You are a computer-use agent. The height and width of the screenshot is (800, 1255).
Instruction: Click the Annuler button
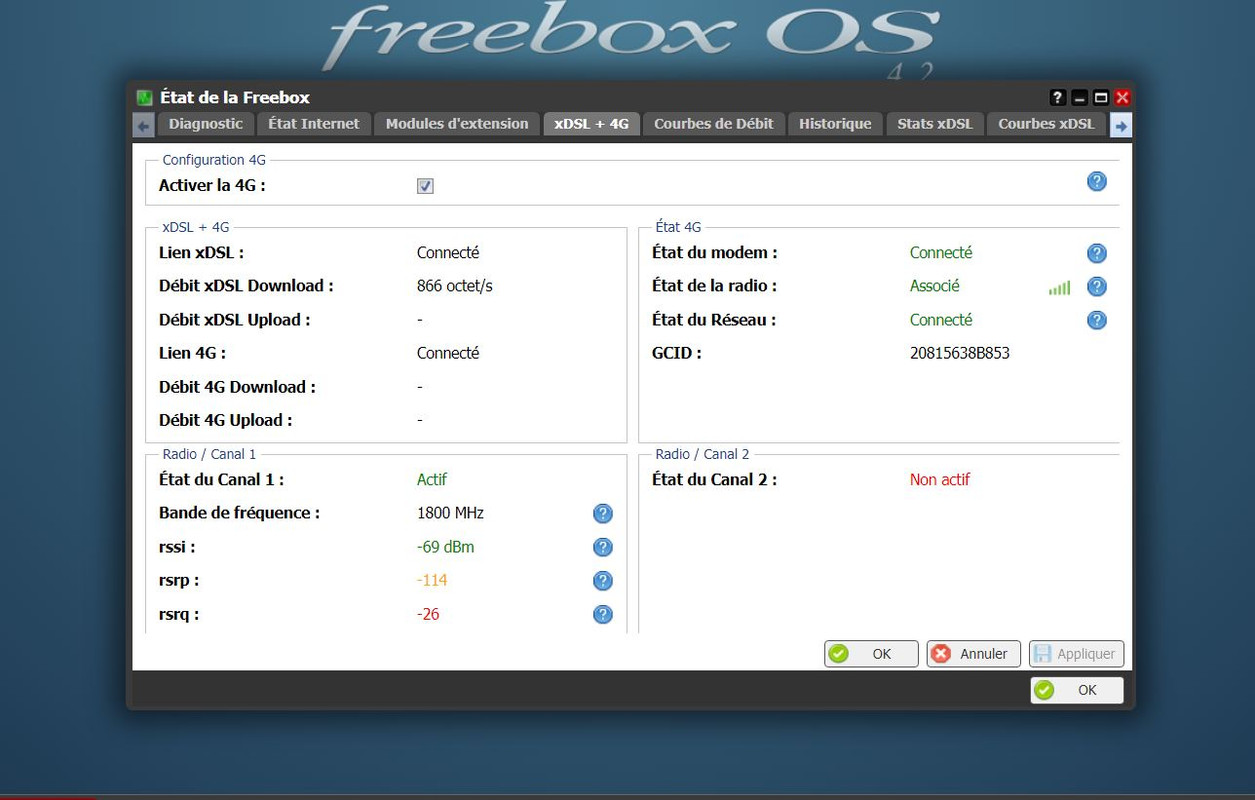click(x=974, y=654)
